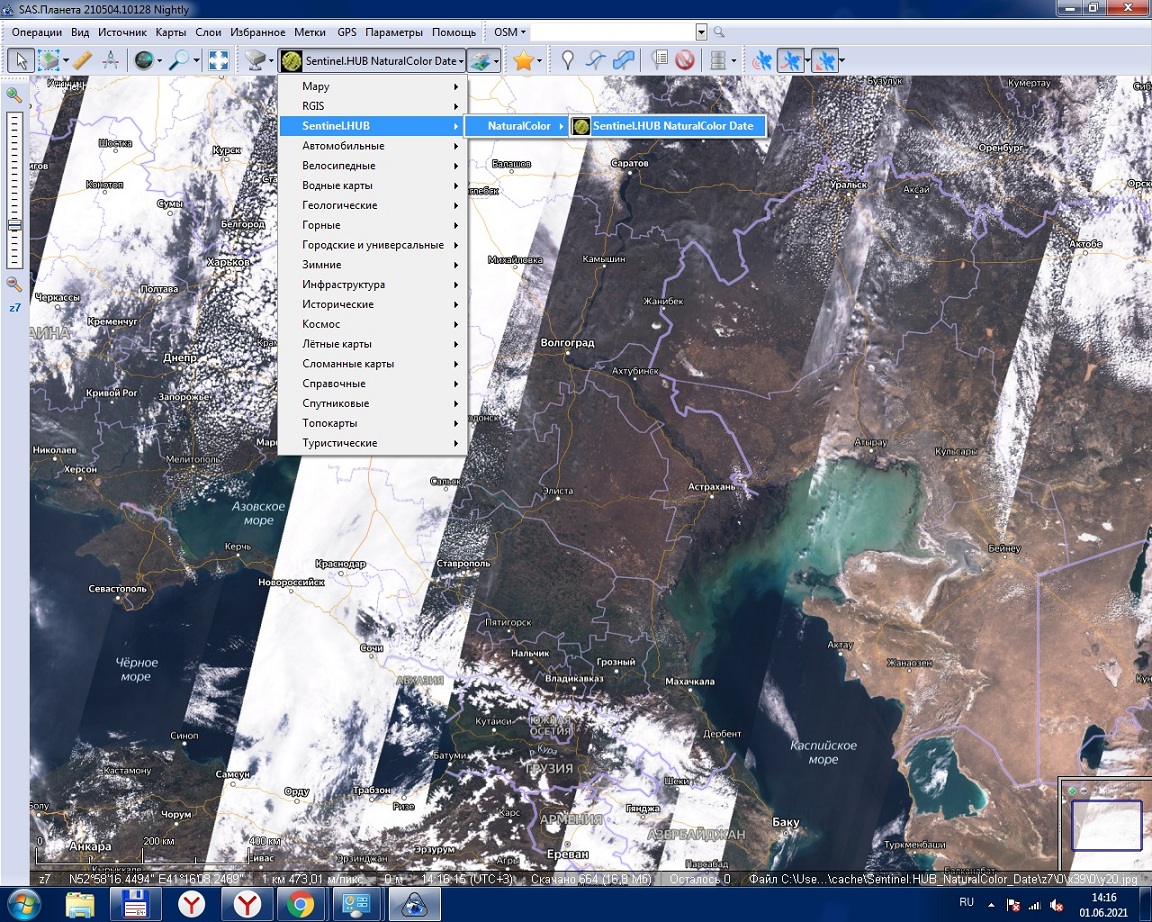Click the add path mark icon
Screen dimensions: 1152x922
point(596,61)
